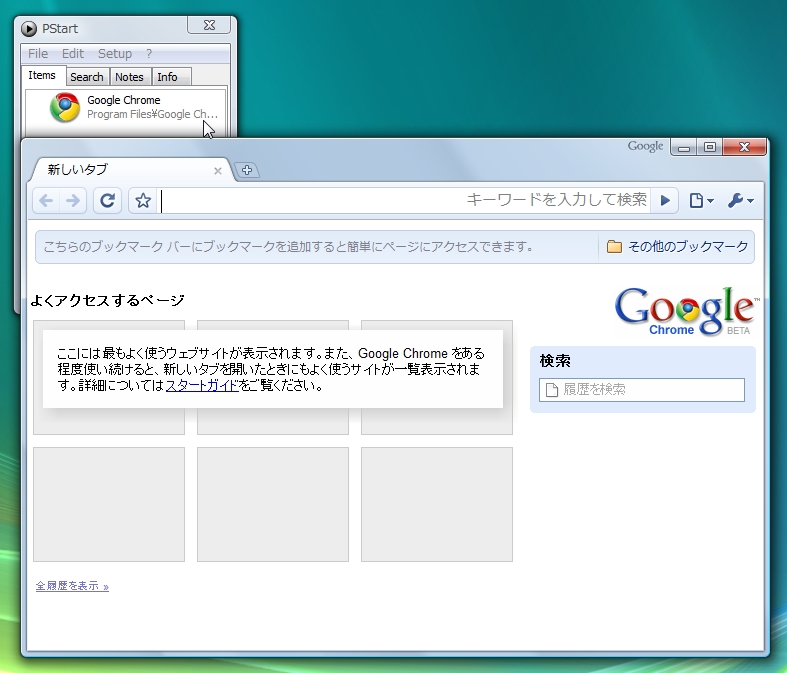This screenshot has width=787, height=673.
Task: Click the よくアクセスするページ heading
Action: [x=107, y=300]
